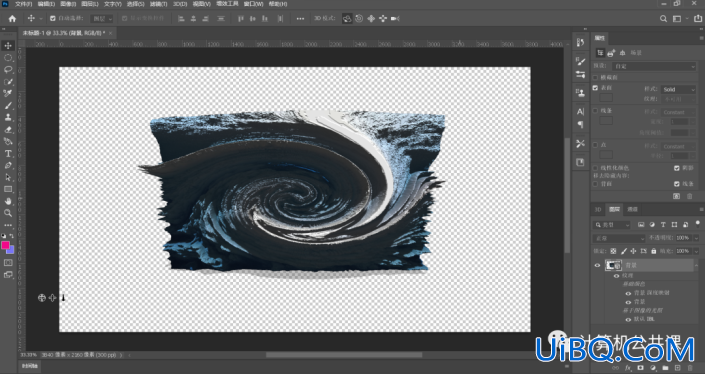Image resolution: width=705 pixels, height=374 pixels.
Task: Uncheck the 表面 checkbox
Action: tap(595, 88)
